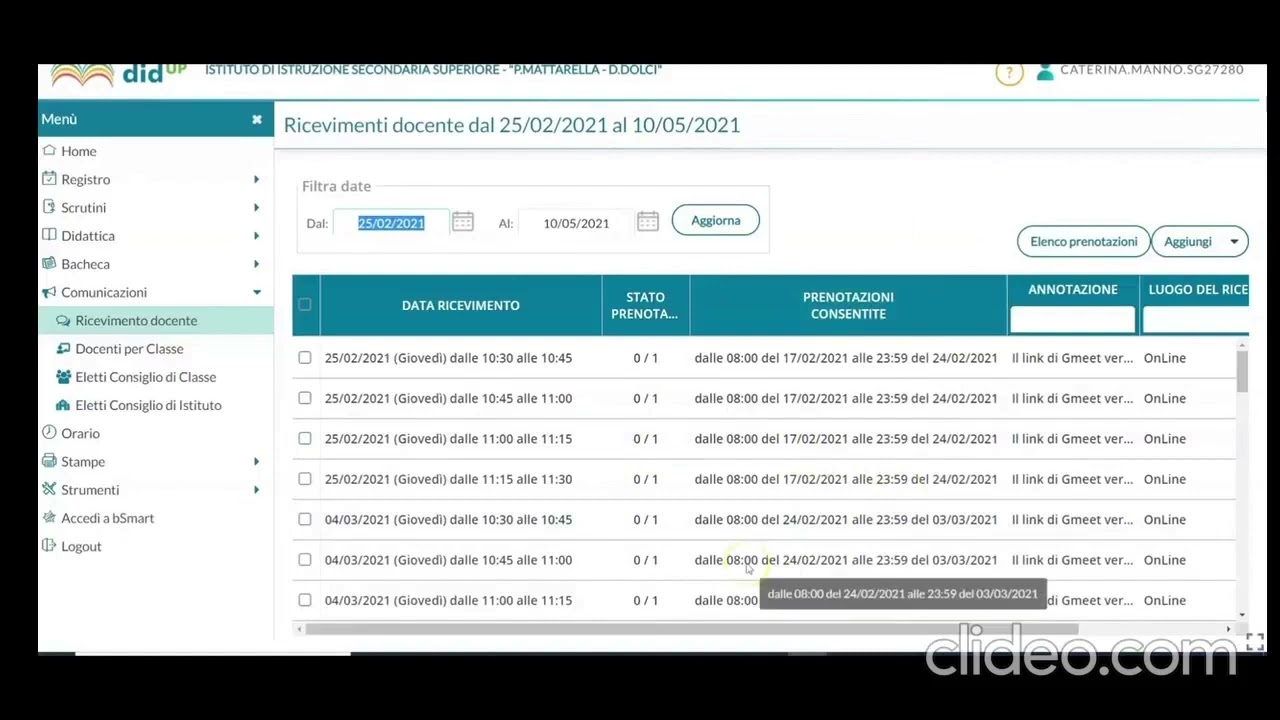Click the Bacheca board icon
1280x720 pixels.
click(49, 264)
